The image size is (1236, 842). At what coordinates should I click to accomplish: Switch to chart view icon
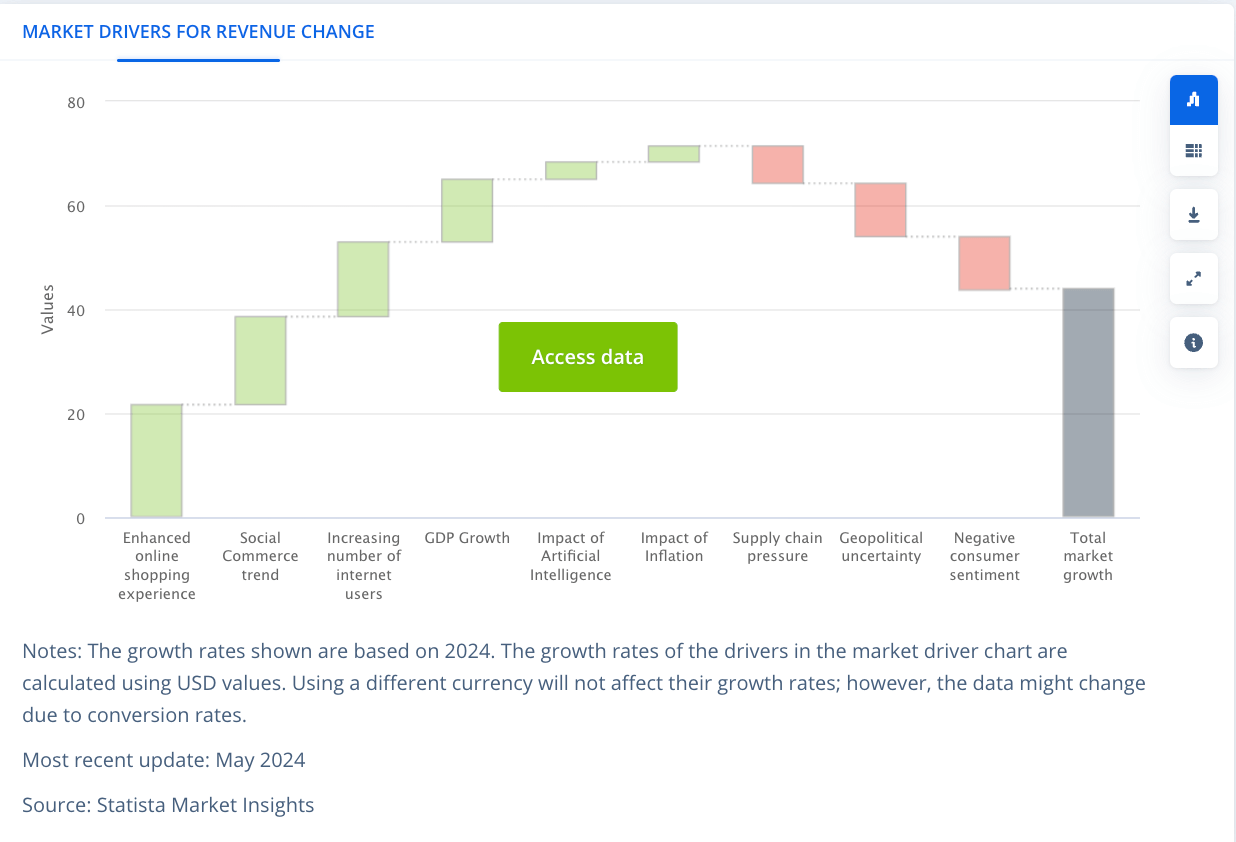[x=1193, y=100]
